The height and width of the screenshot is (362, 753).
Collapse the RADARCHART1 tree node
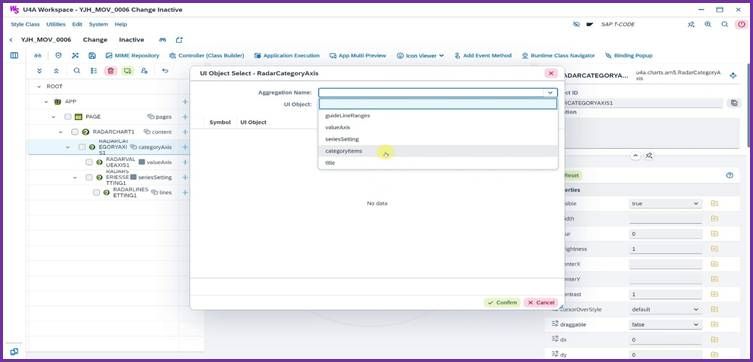(x=61, y=132)
